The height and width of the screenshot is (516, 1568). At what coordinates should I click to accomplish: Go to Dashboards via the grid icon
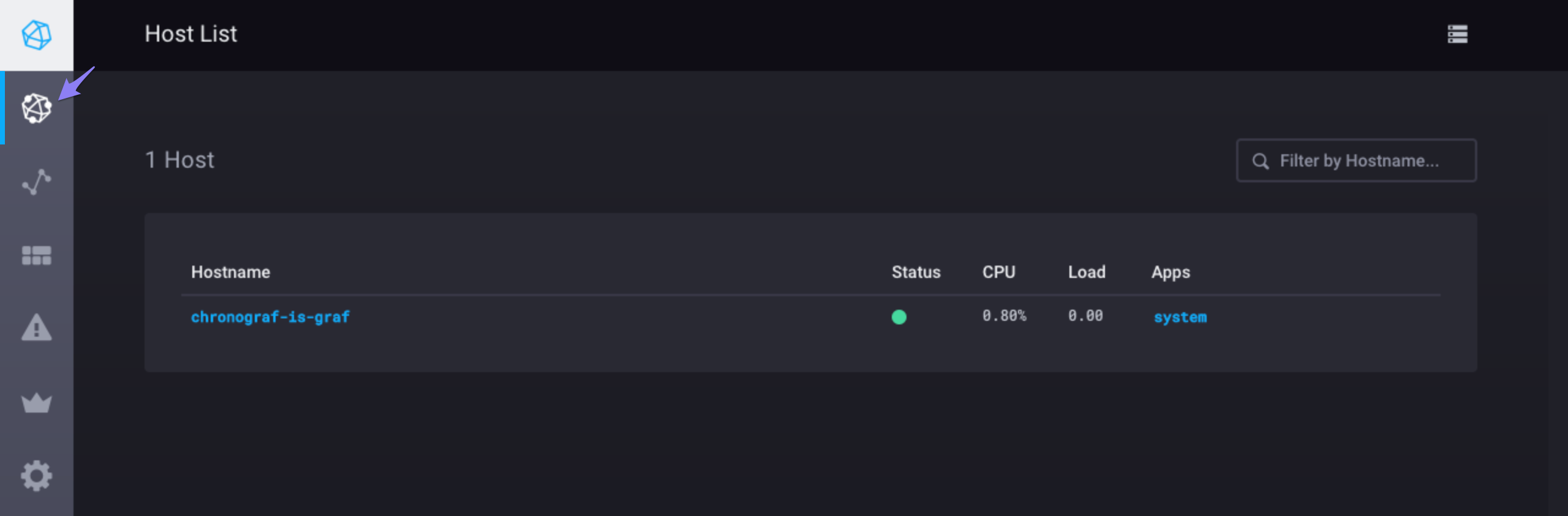coord(36,255)
